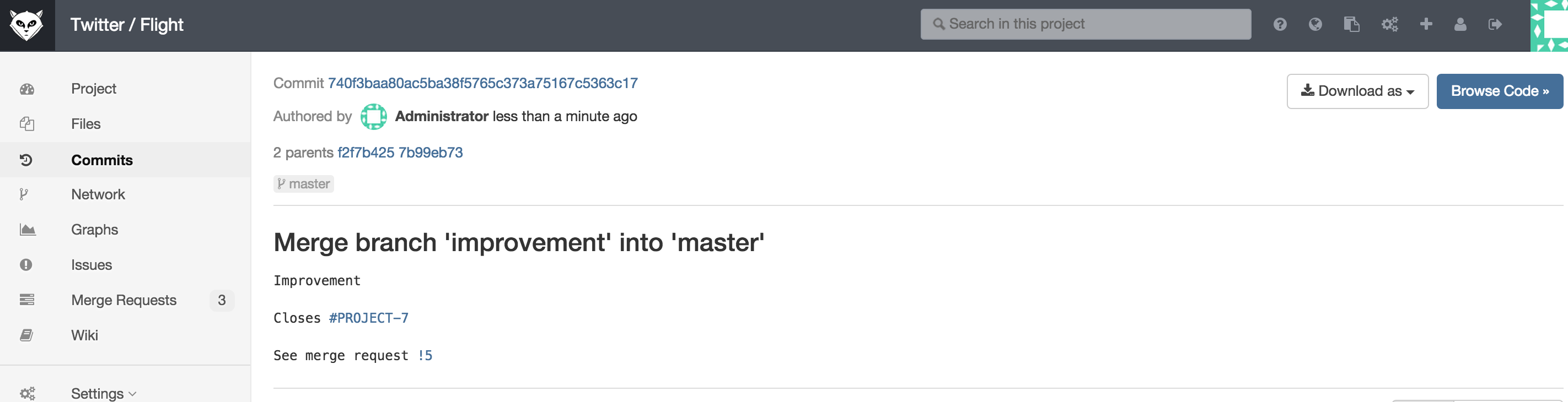This screenshot has width=1568, height=402.
Task: Click the plus icon for new project
Action: click(x=1426, y=24)
